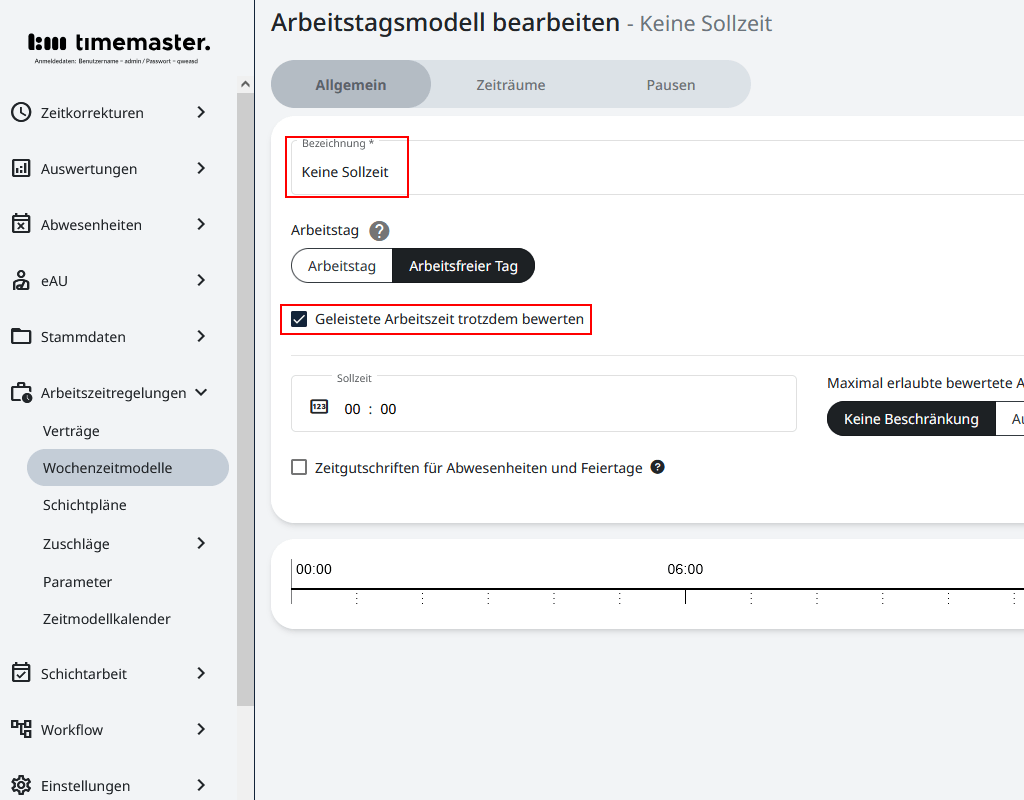Switch to the Zeiträume tab
Viewport: 1024px width, 800px height.
click(x=511, y=84)
